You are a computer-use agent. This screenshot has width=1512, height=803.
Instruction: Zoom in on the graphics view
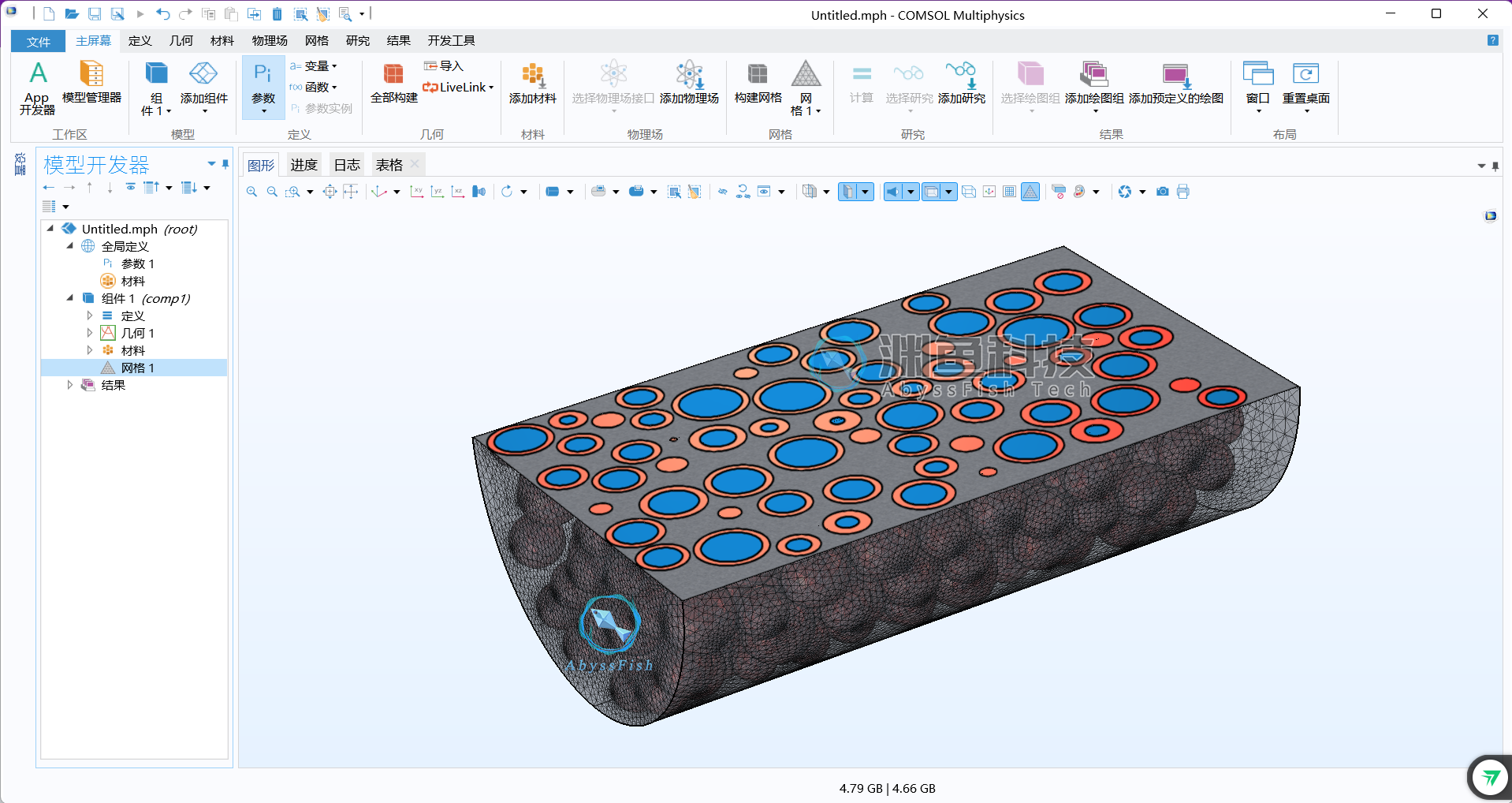pyautogui.click(x=251, y=192)
